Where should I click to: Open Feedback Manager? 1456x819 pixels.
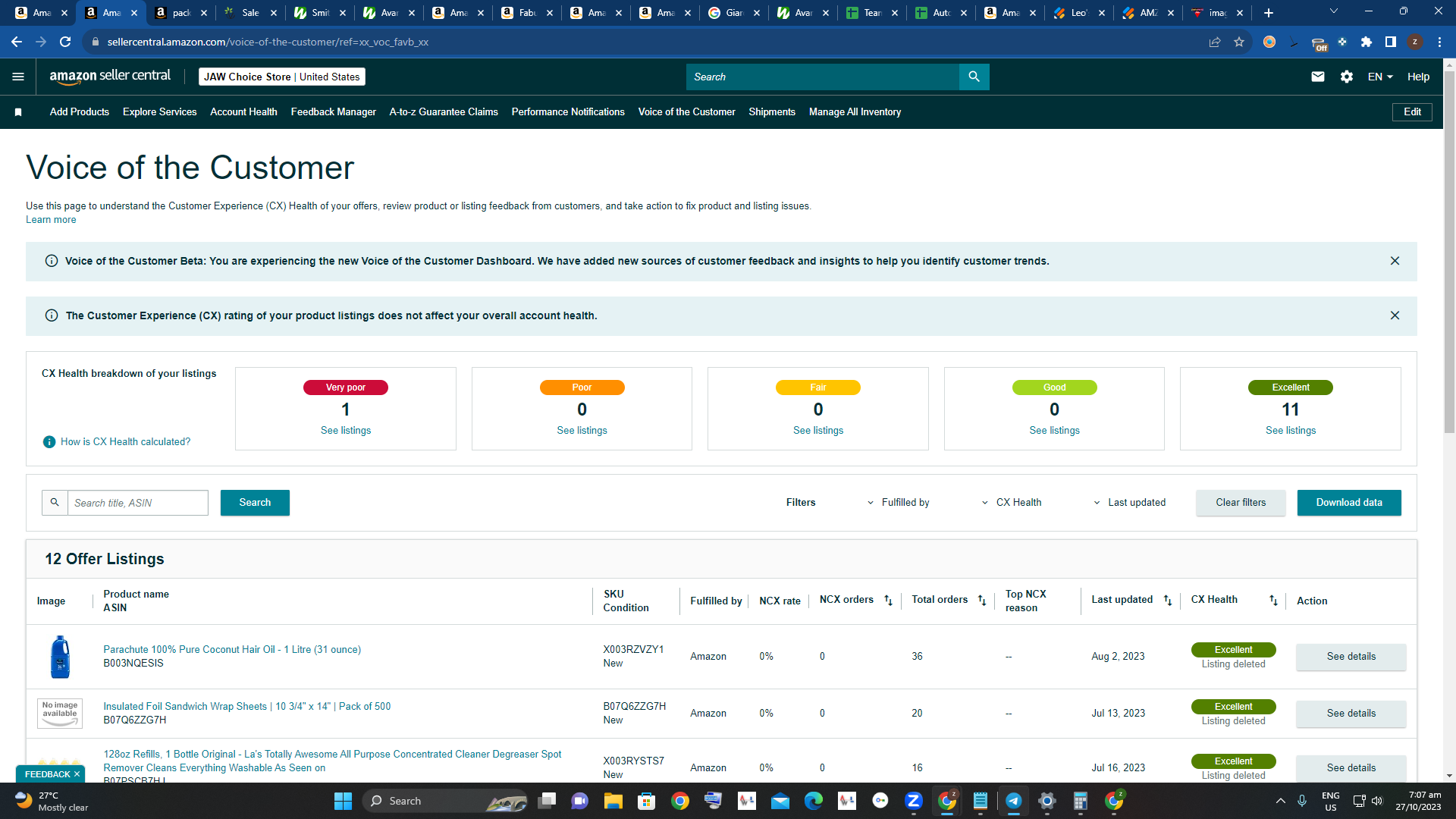point(334,112)
